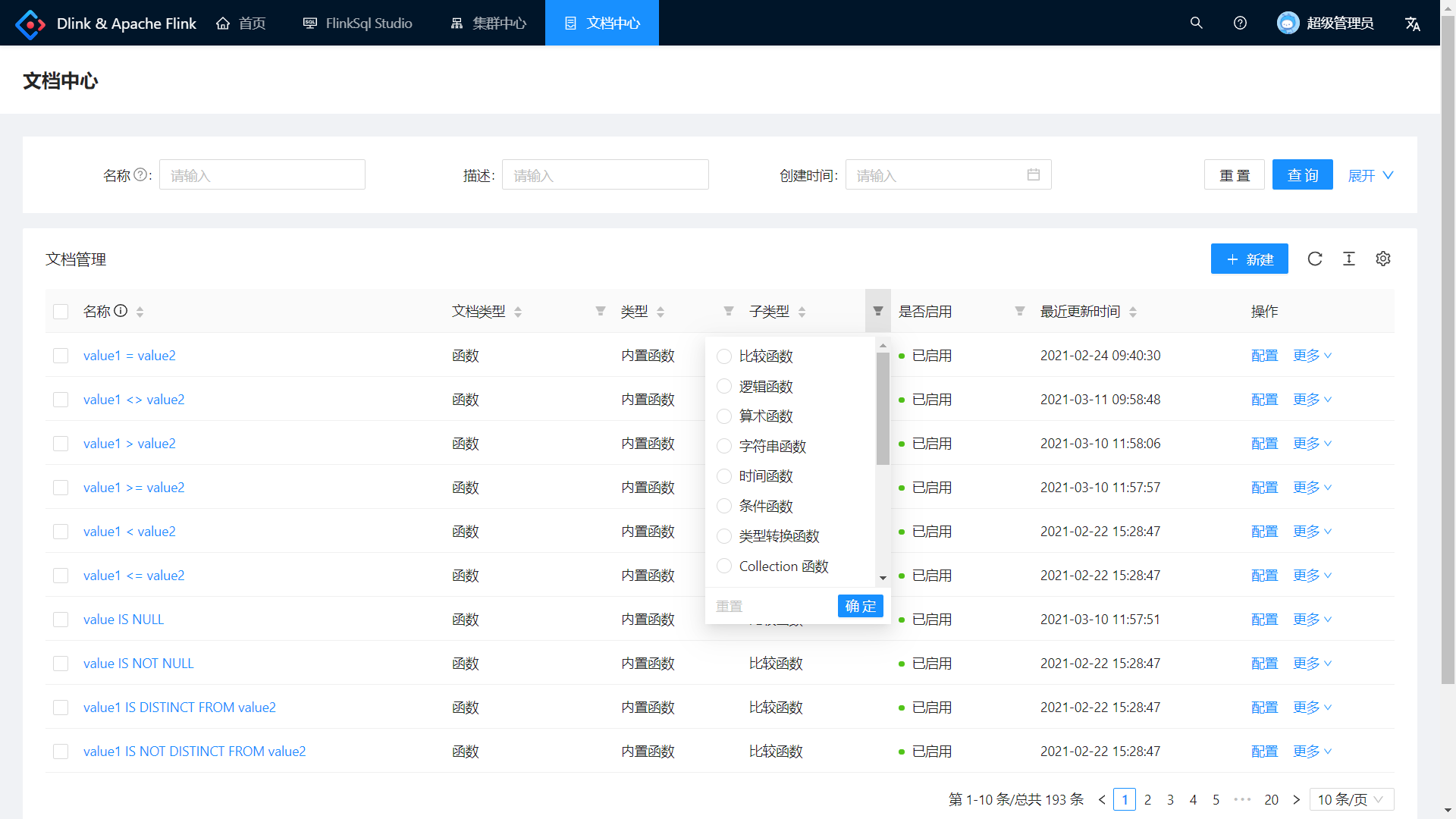Click the search magnifier icon in header
The width and height of the screenshot is (1456, 819).
pyautogui.click(x=1197, y=23)
